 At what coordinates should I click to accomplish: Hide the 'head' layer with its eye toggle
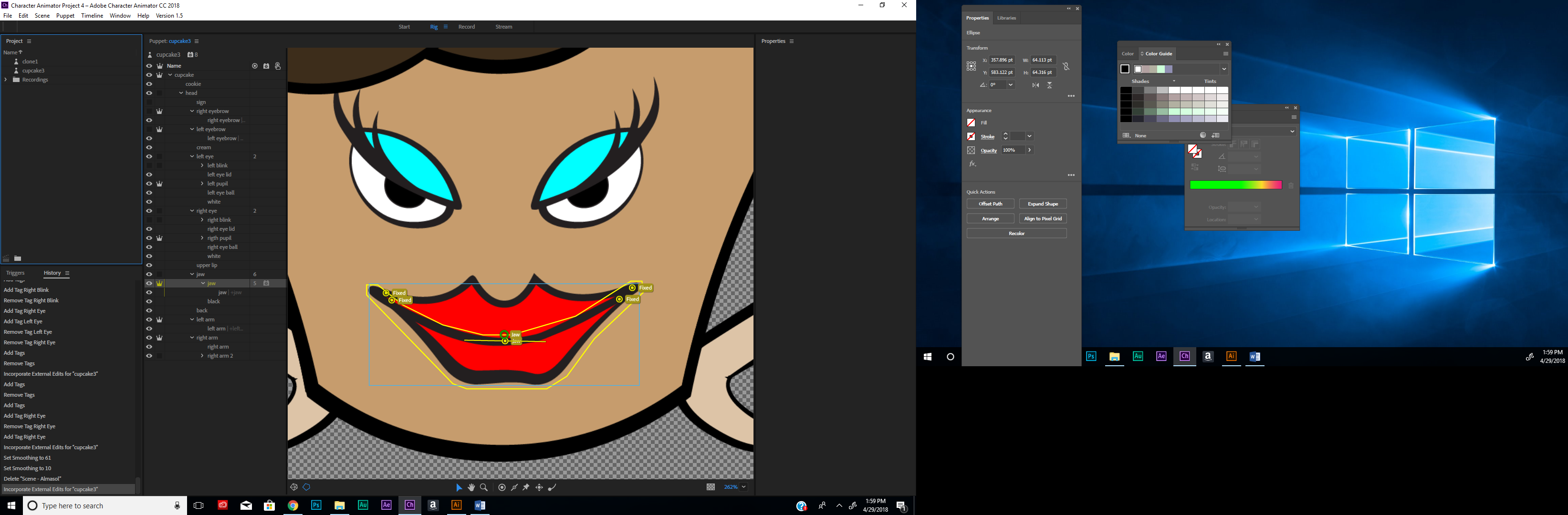click(x=149, y=93)
